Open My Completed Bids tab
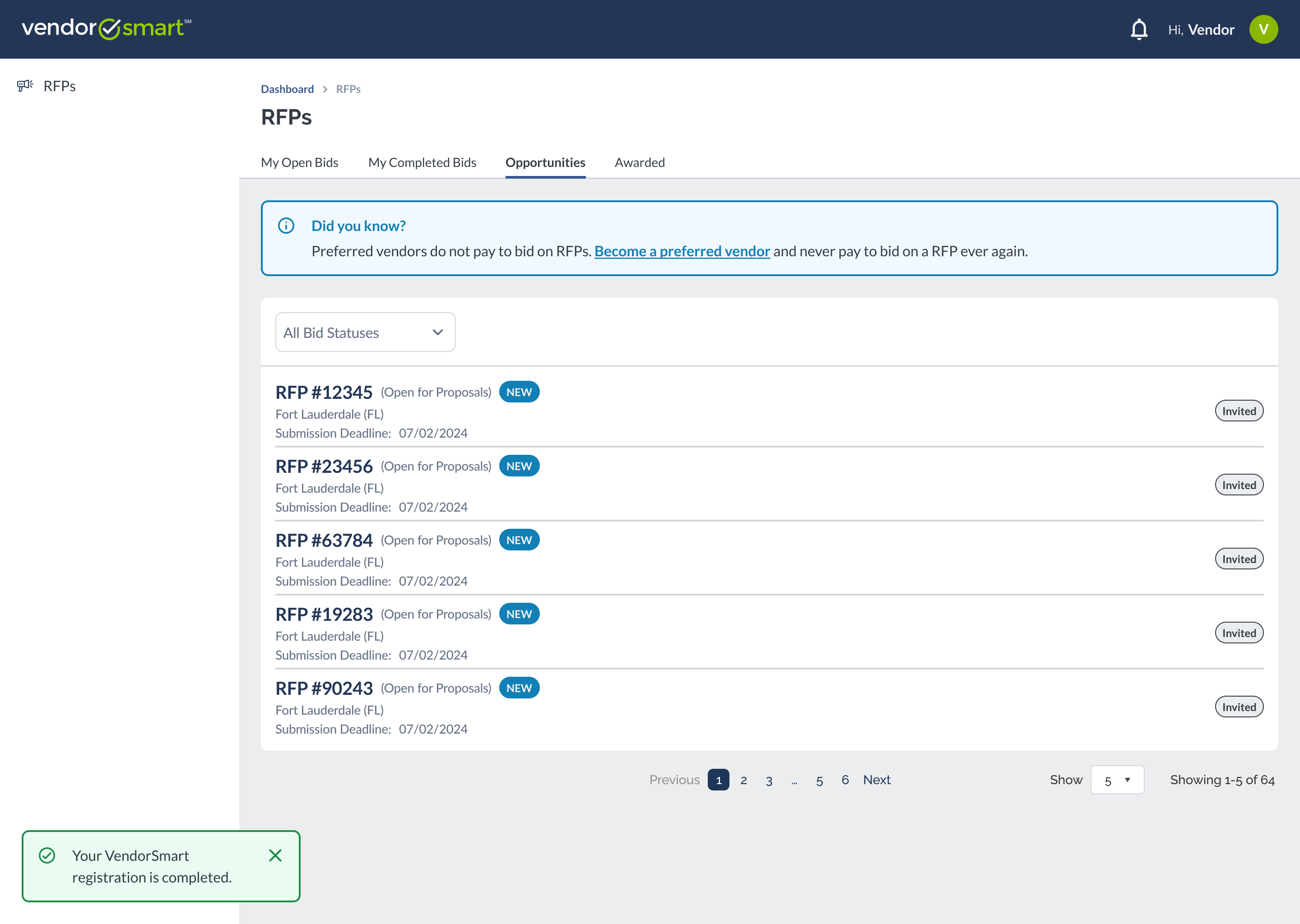The width and height of the screenshot is (1300, 924). (422, 163)
